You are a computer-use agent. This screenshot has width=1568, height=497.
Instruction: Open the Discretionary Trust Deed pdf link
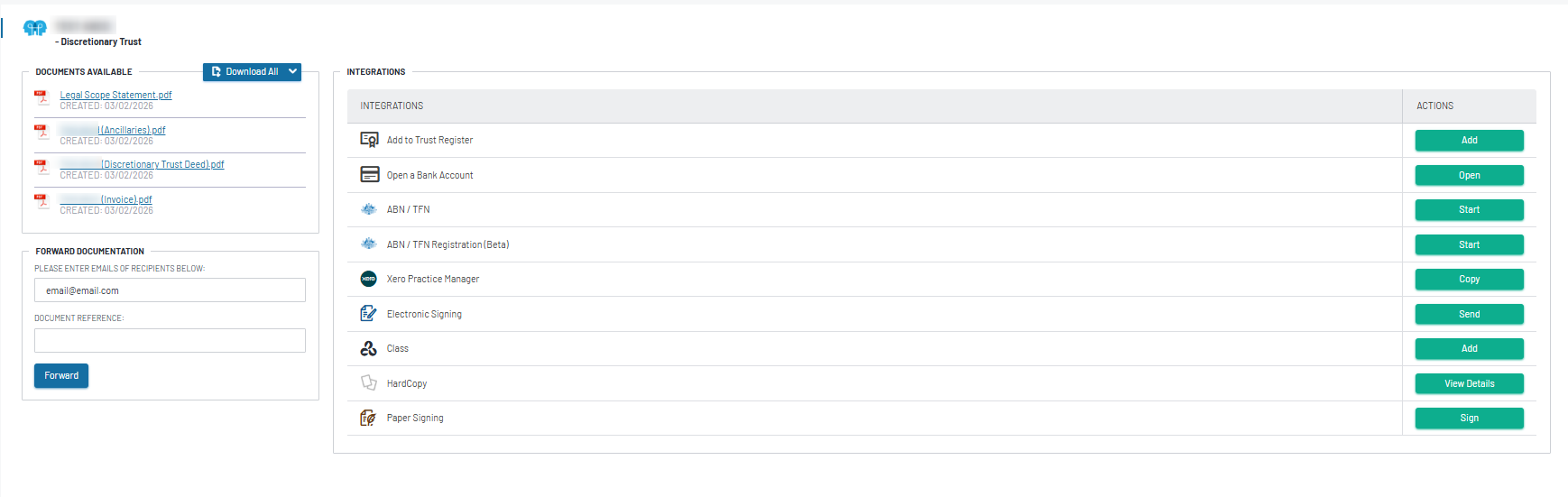click(x=162, y=164)
